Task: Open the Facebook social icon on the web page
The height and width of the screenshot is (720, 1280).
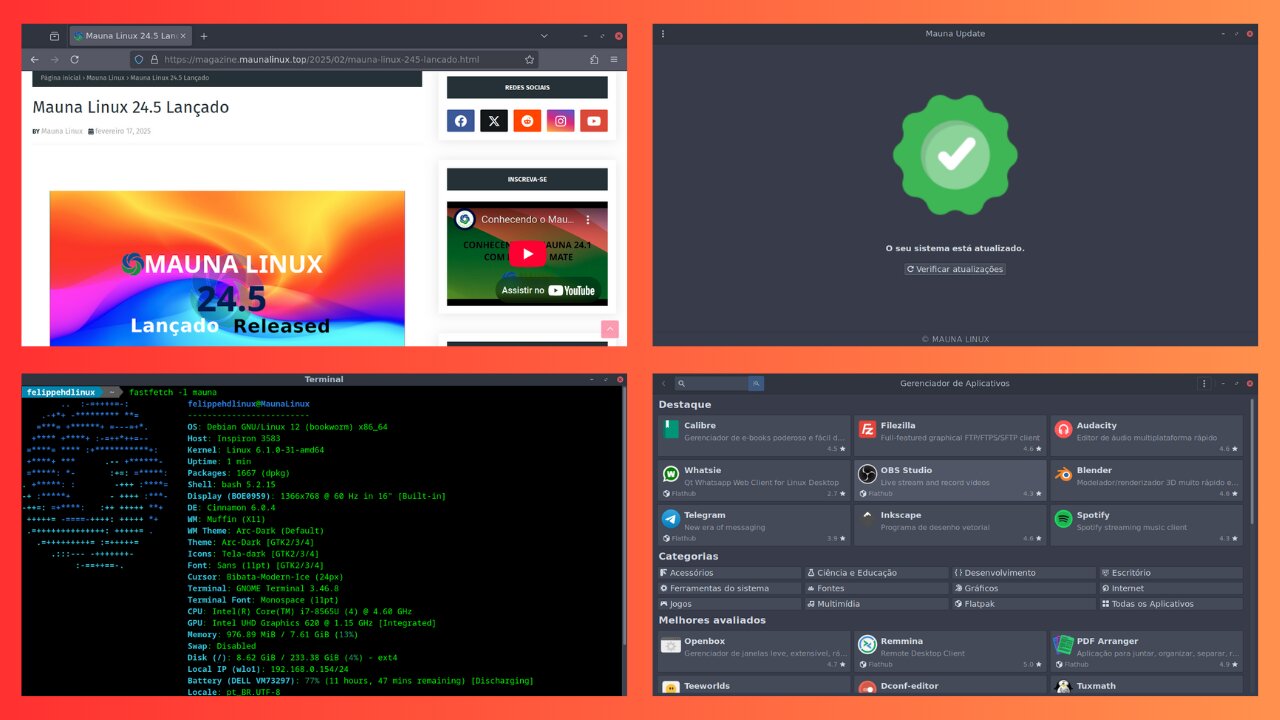Action: point(461,121)
